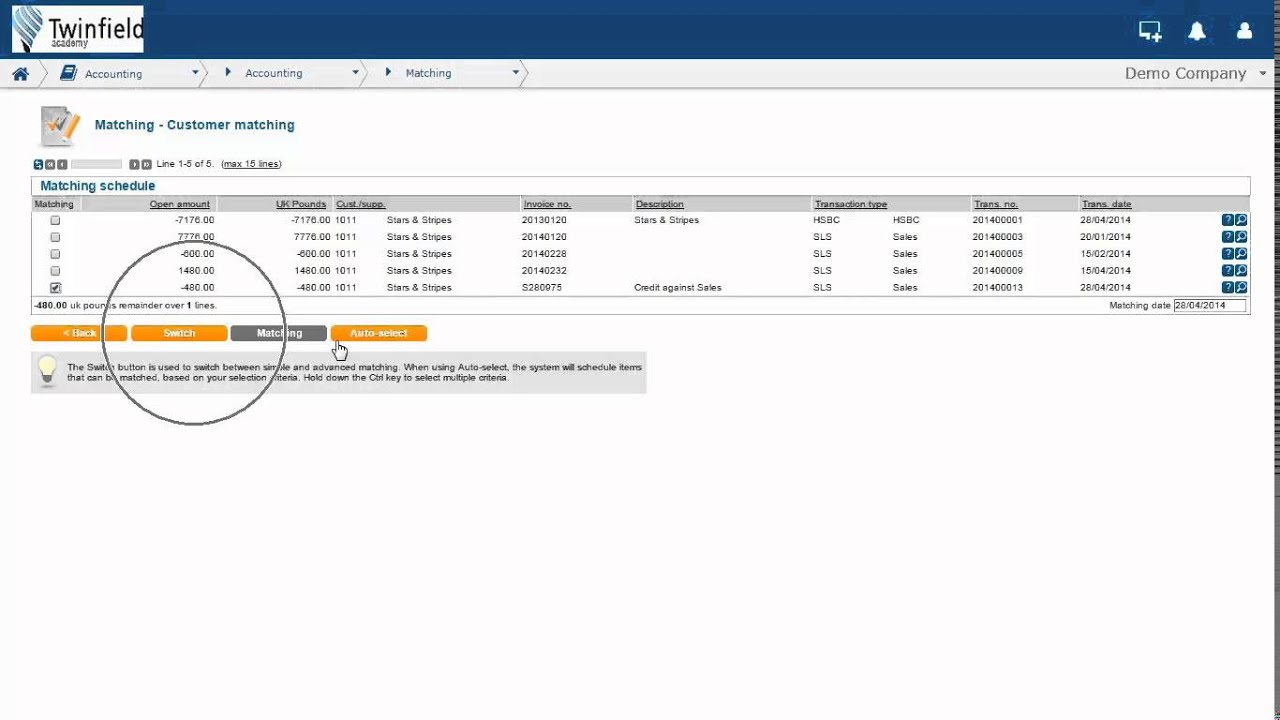Viewport: 1280px width, 720px height.
Task: Click the light bulb tip icon
Action: tap(47, 371)
